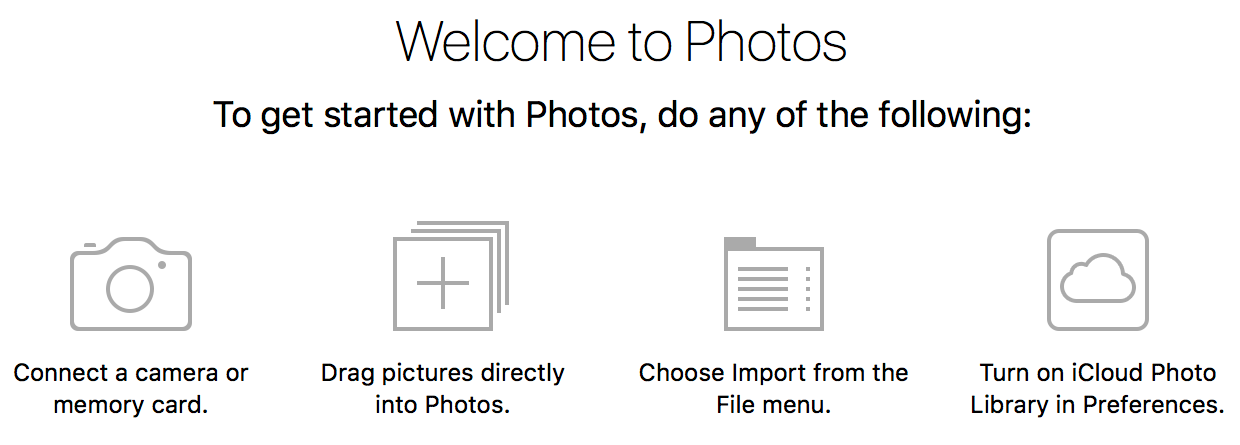1240x445 pixels.
Task: Select "Connect a camera or memory card." caption
Action: [131, 389]
